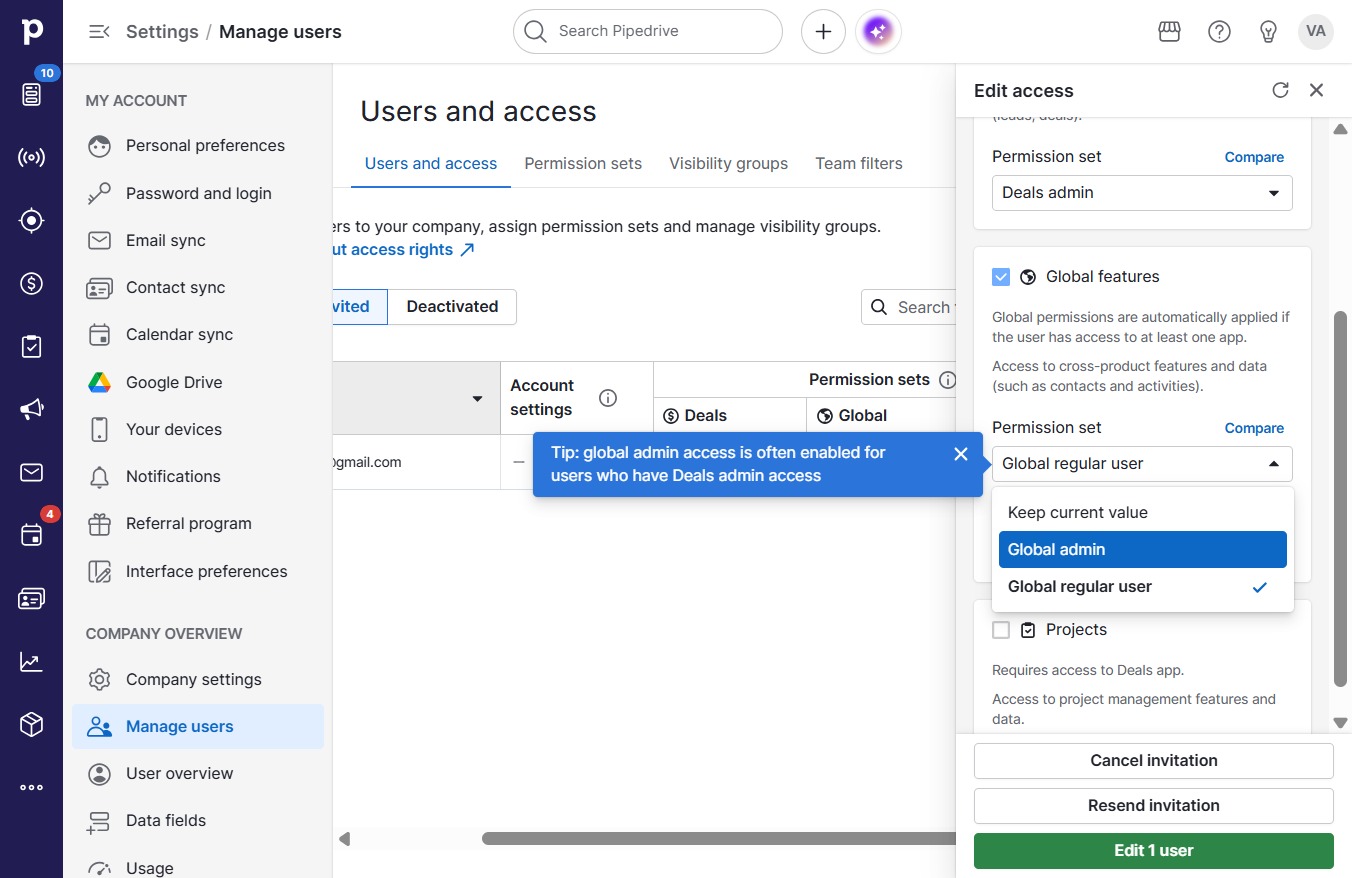Go to Email sync settings
Viewport: 1352px width, 878px height.
pyautogui.click(x=198, y=241)
